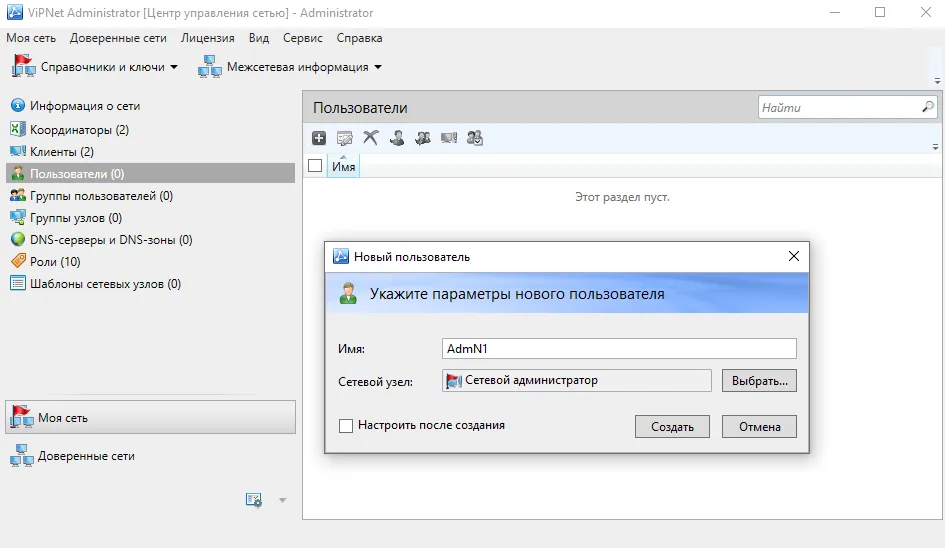Viewport: 945px width, 548px height.
Task: Open Вид menu
Action: pyautogui.click(x=259, y=37)
